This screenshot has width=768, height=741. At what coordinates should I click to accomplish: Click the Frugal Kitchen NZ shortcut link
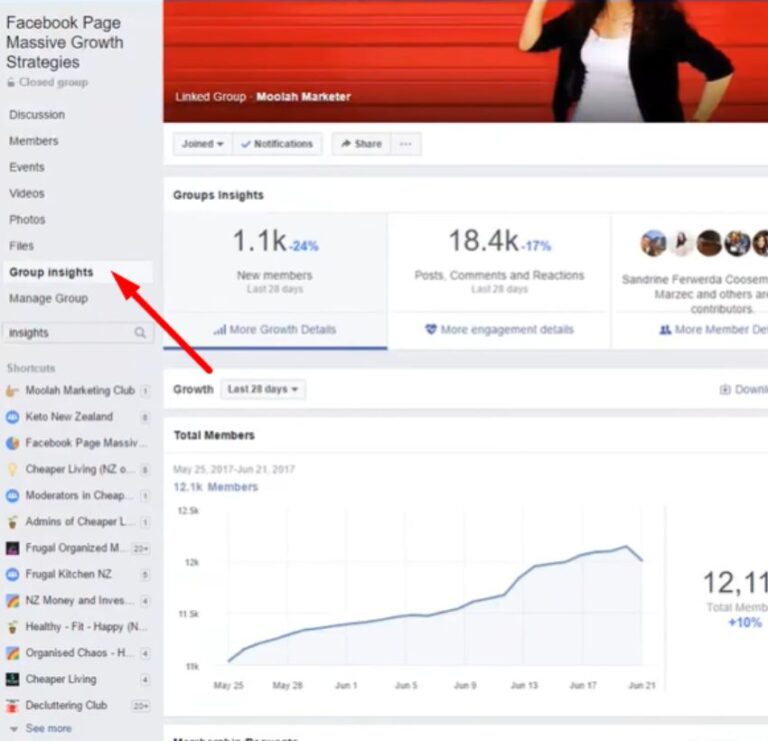click(69, 574)
